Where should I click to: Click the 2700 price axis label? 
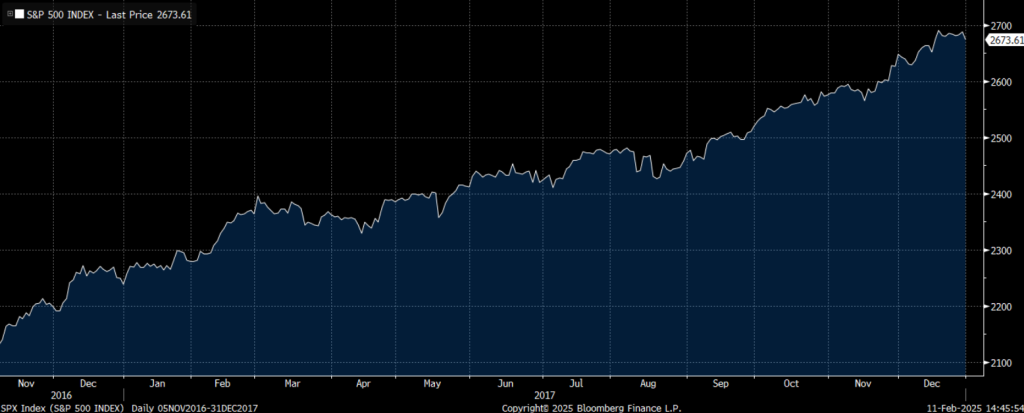pos(1001,25)
